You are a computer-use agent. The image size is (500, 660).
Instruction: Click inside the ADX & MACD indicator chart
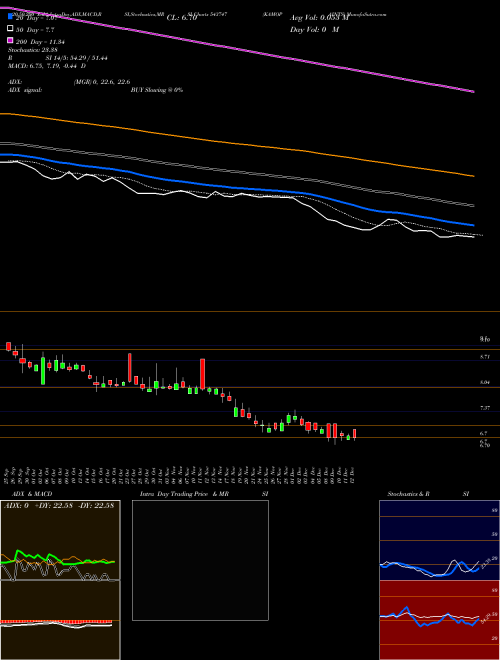(60, 581)
